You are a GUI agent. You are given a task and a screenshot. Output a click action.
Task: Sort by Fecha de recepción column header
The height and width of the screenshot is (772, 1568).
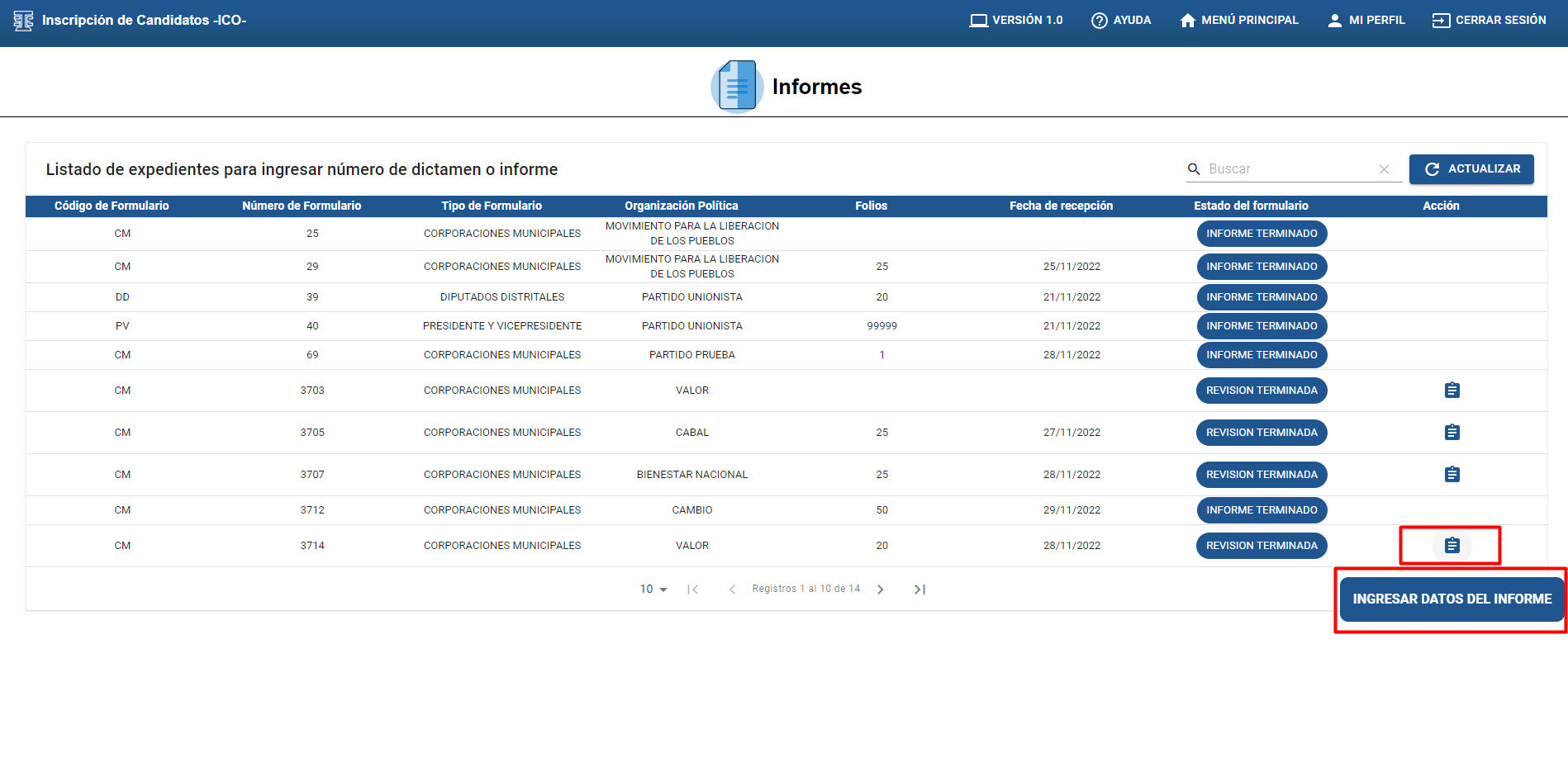[x=1061, y=206]
